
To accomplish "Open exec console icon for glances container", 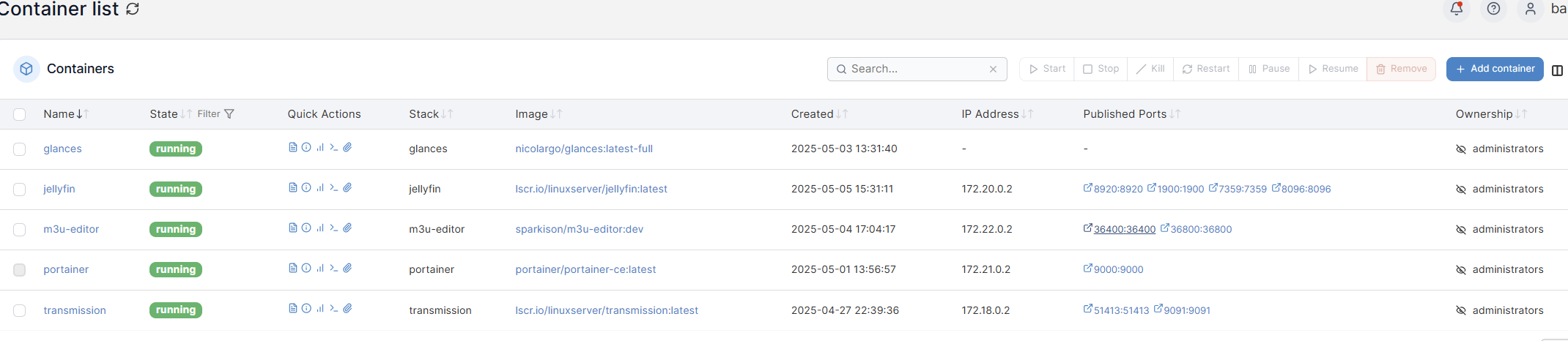I will pyautogui.click(x=333, y=147).
